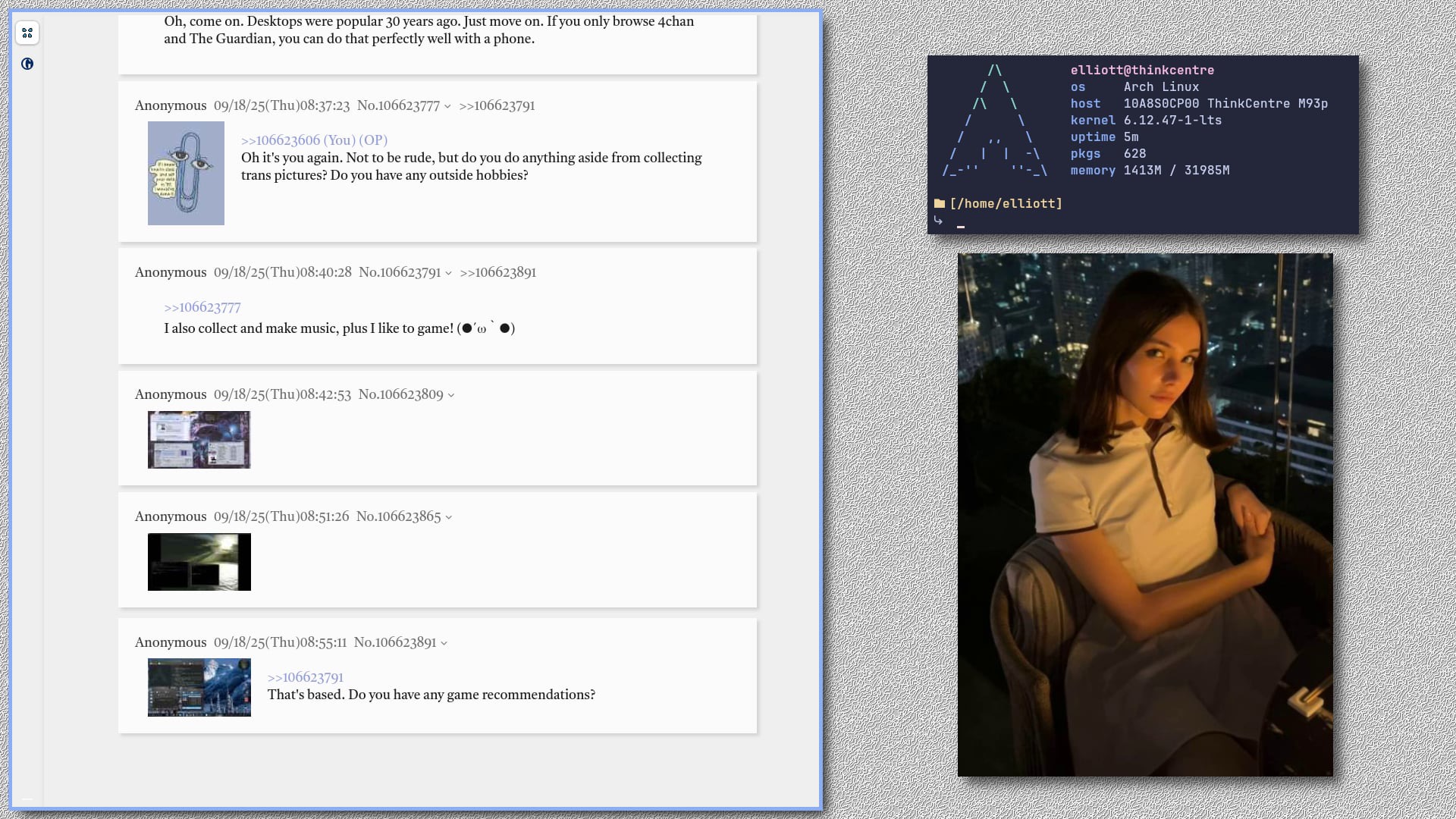Viewport: 1456px width, 819px height.
Task: Expand the paperclip Clippy image thumbnail
Action: point(186,173)
